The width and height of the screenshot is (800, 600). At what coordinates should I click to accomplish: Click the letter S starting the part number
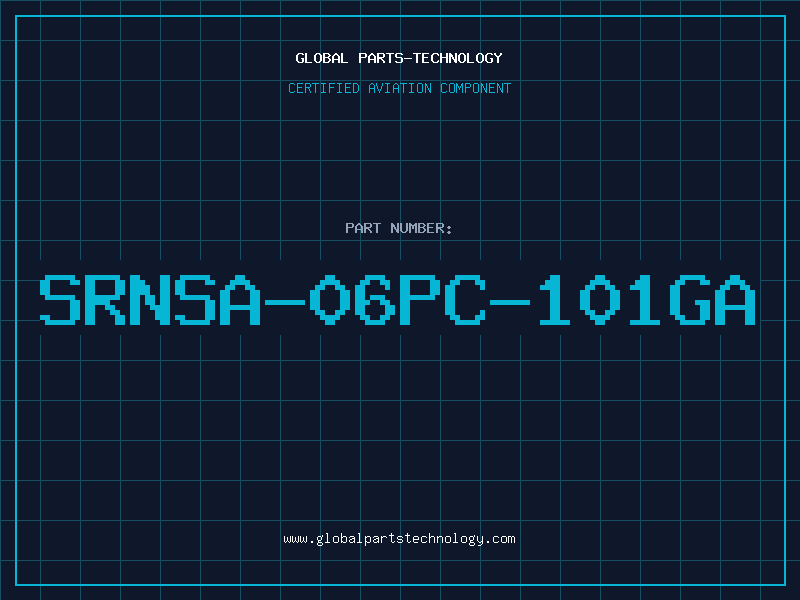pos(60,300)
